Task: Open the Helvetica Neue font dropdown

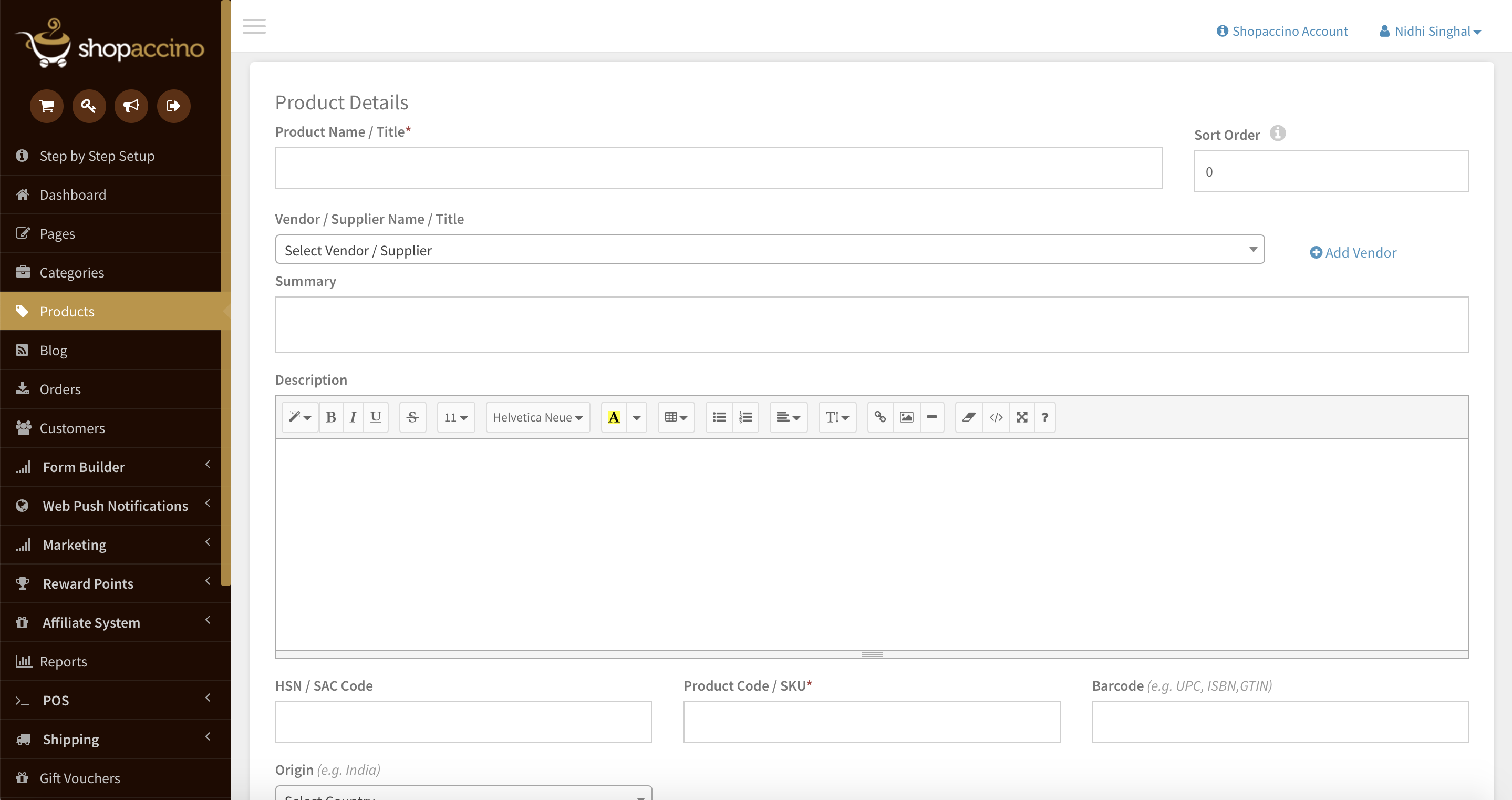Action: 537,417
